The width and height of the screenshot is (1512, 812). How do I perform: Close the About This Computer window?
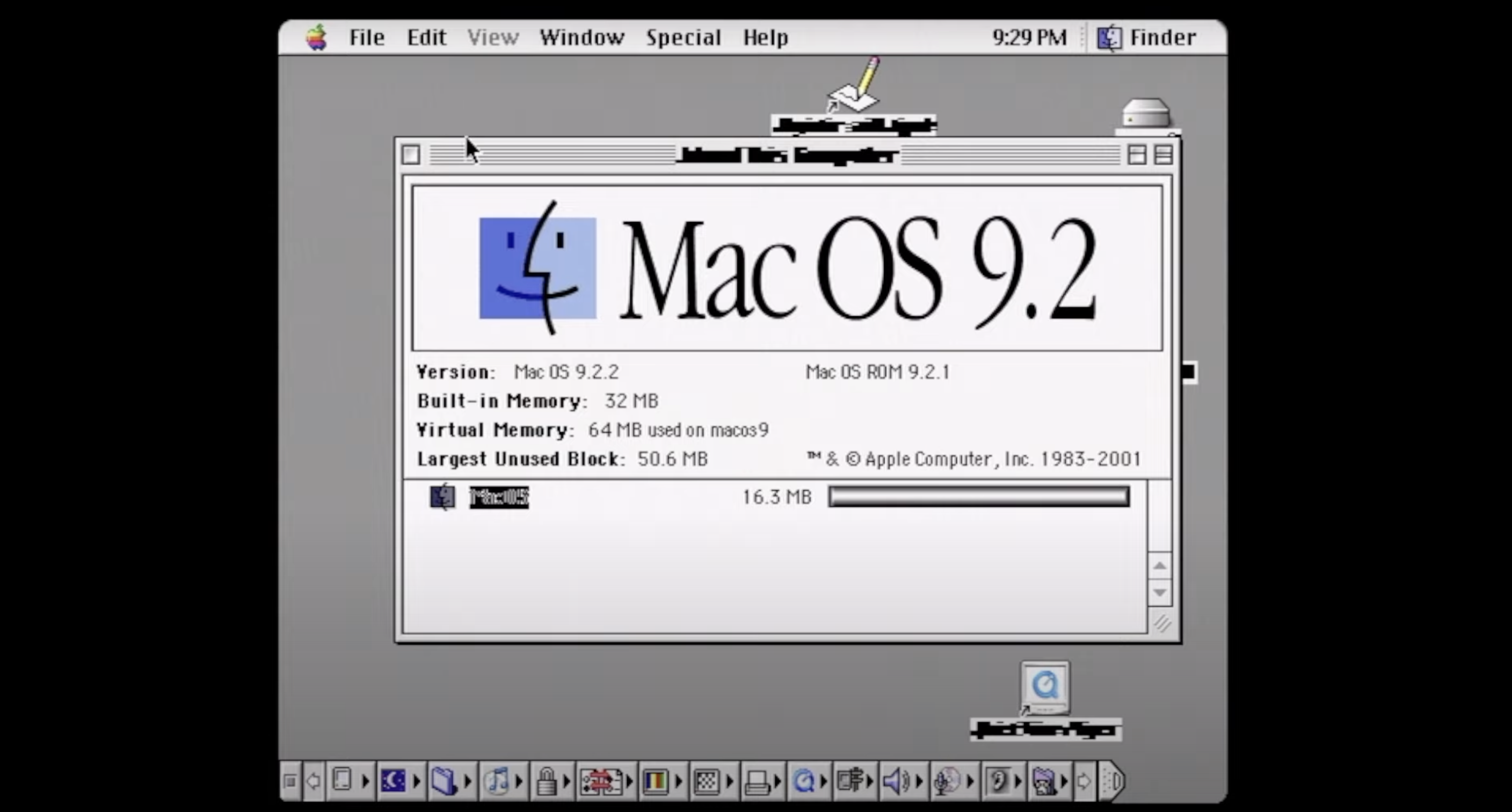411,155
